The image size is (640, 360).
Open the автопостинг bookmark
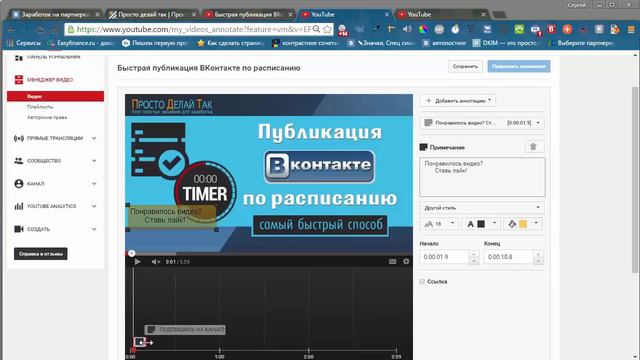445,43
